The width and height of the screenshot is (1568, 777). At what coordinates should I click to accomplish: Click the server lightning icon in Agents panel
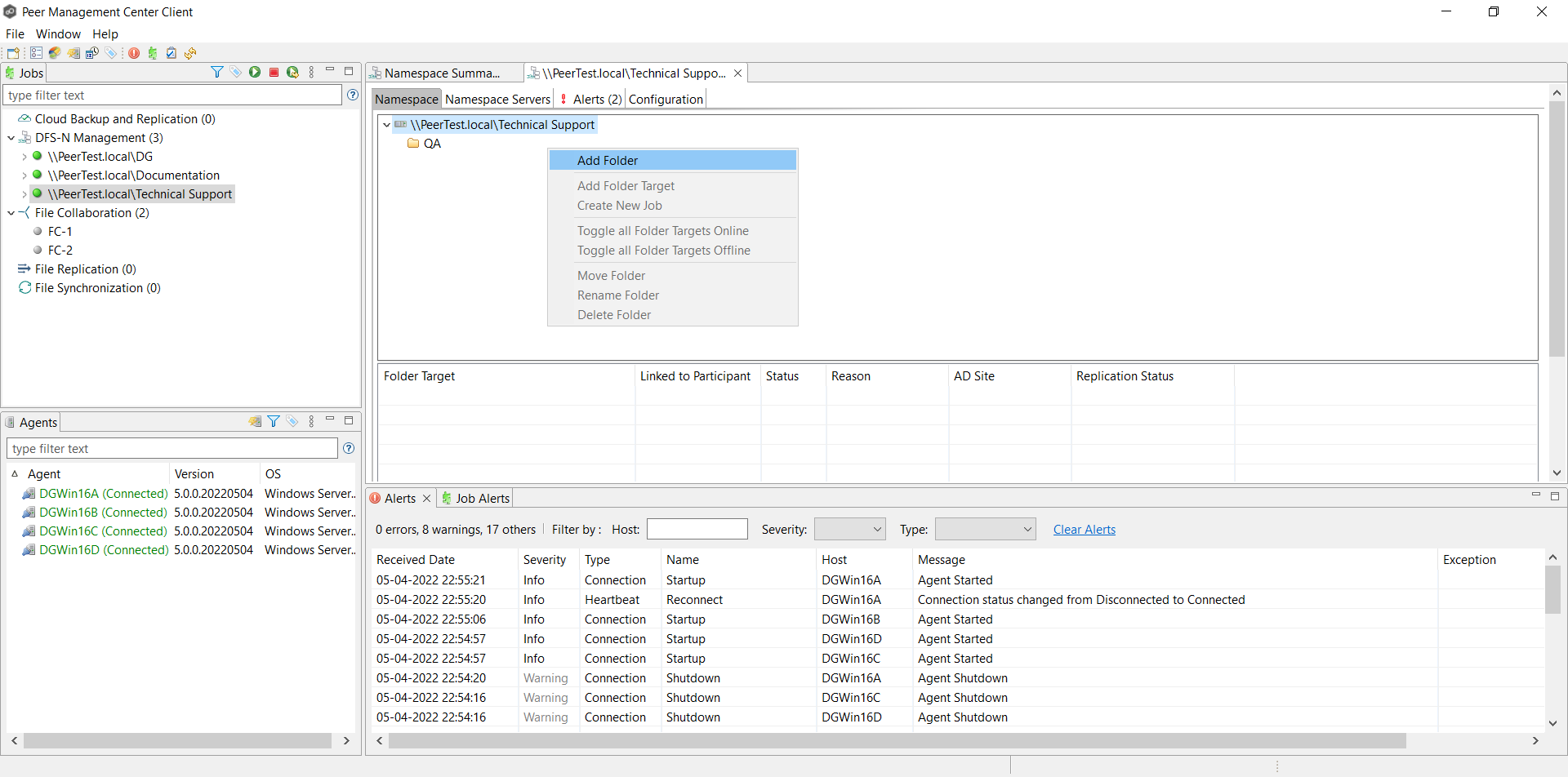[255, 421]
